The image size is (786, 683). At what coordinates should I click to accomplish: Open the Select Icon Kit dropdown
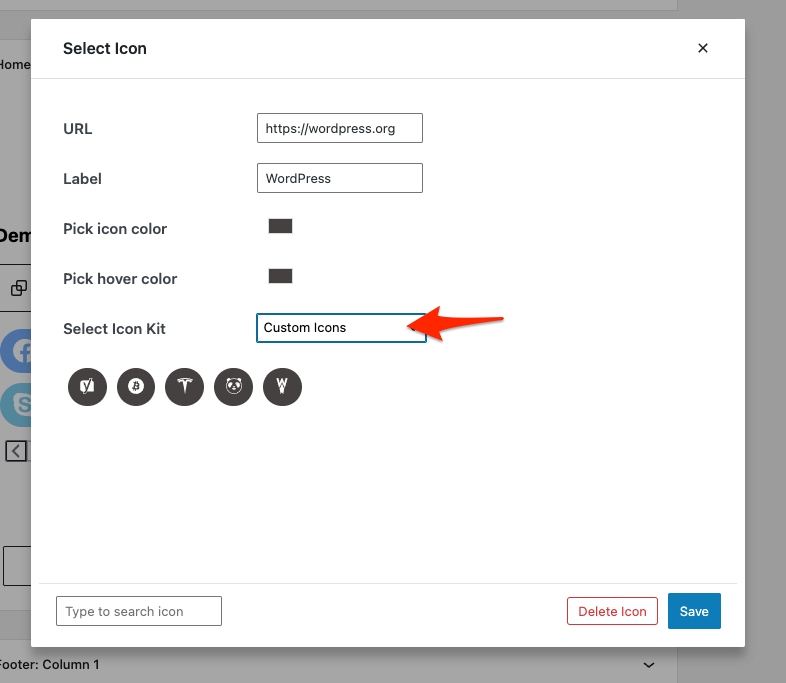pyautogui.click(x=341, y=328)
